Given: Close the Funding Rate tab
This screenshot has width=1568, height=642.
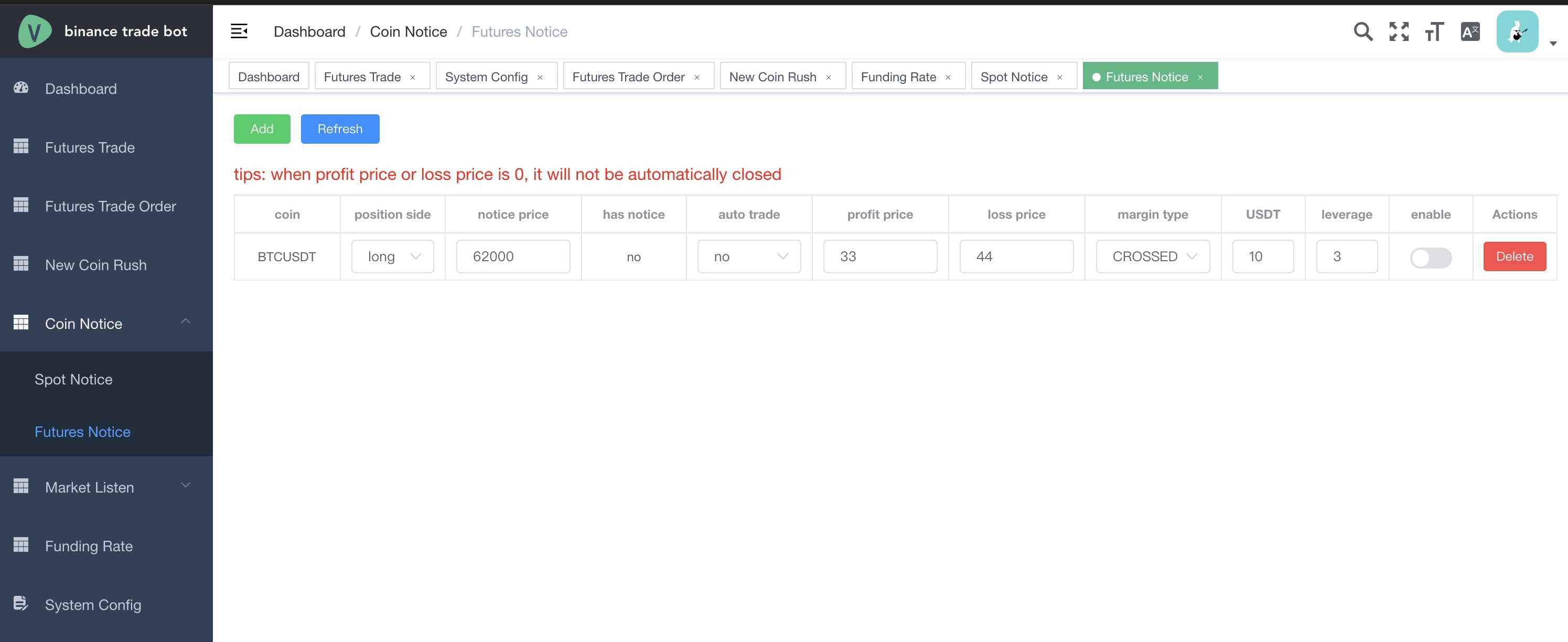Looking at the screenshot, I should (948, 77).
